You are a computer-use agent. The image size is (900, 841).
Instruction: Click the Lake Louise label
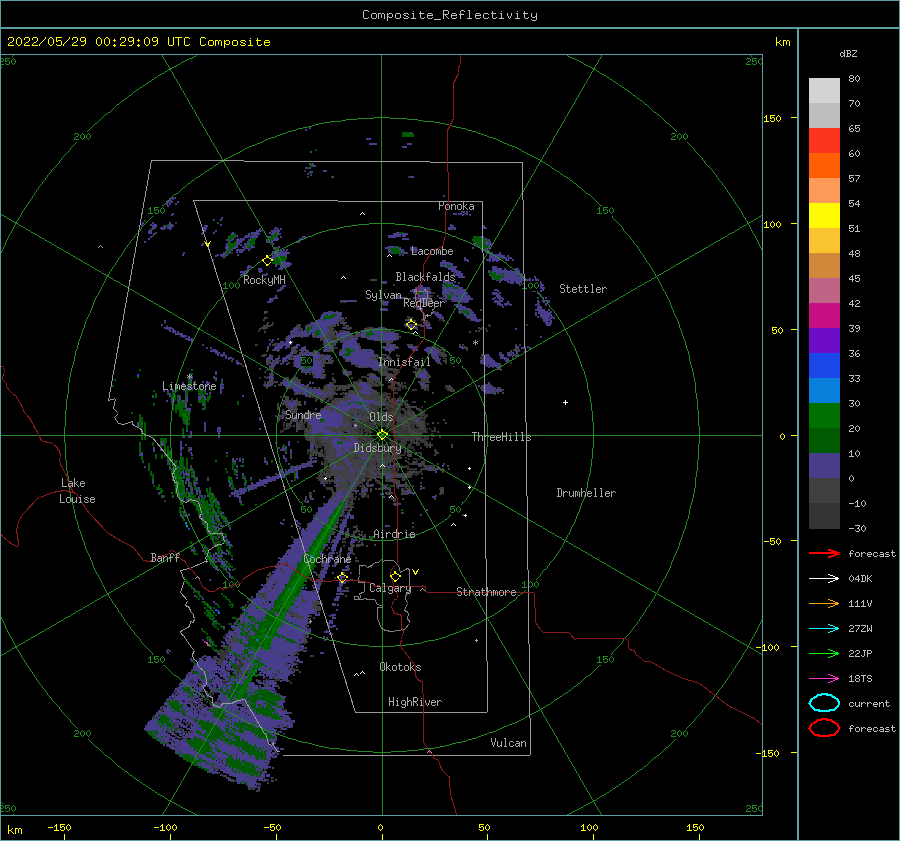coord(77,491)
